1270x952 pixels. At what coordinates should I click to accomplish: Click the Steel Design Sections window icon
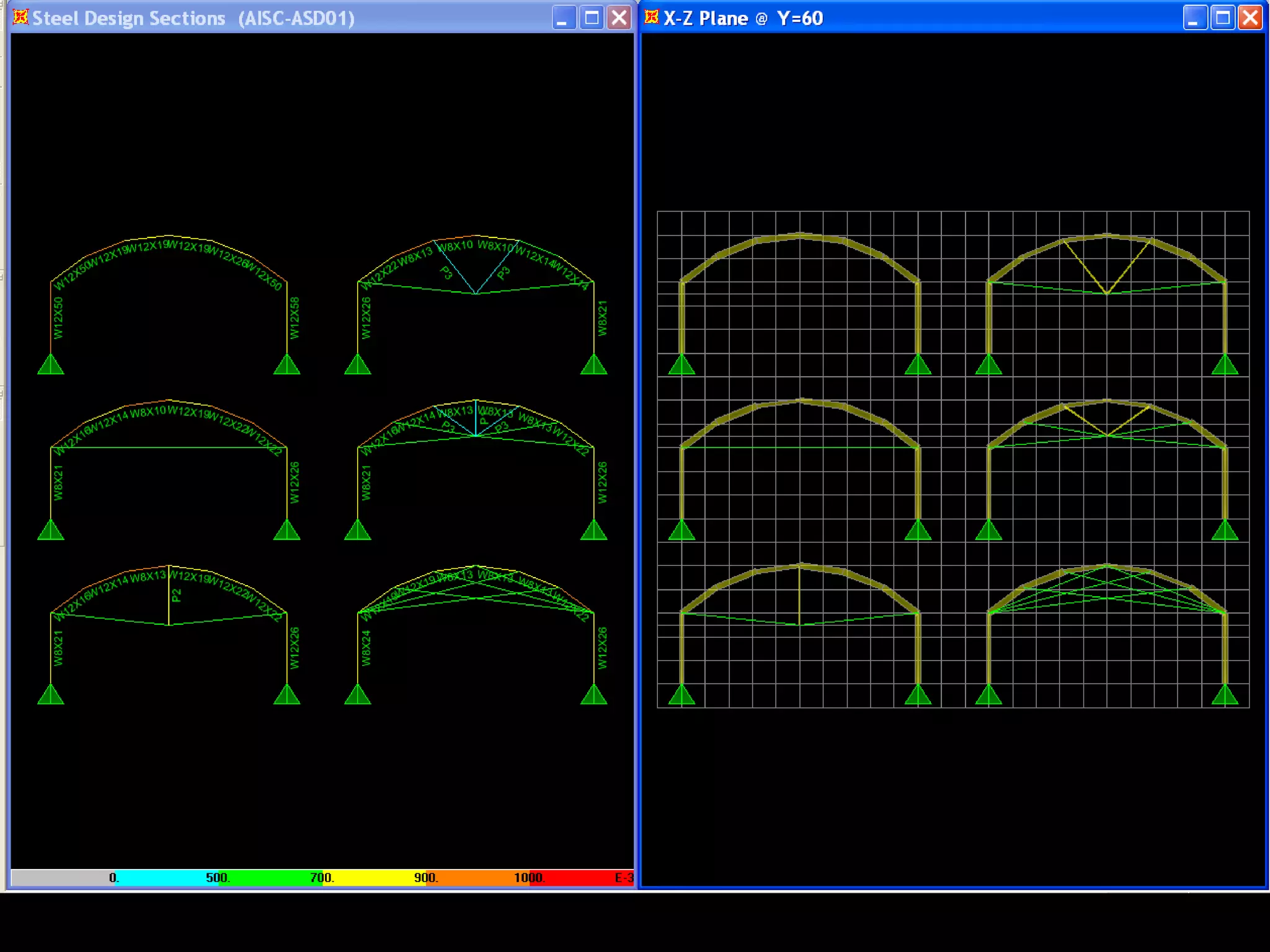coord(20,17)
